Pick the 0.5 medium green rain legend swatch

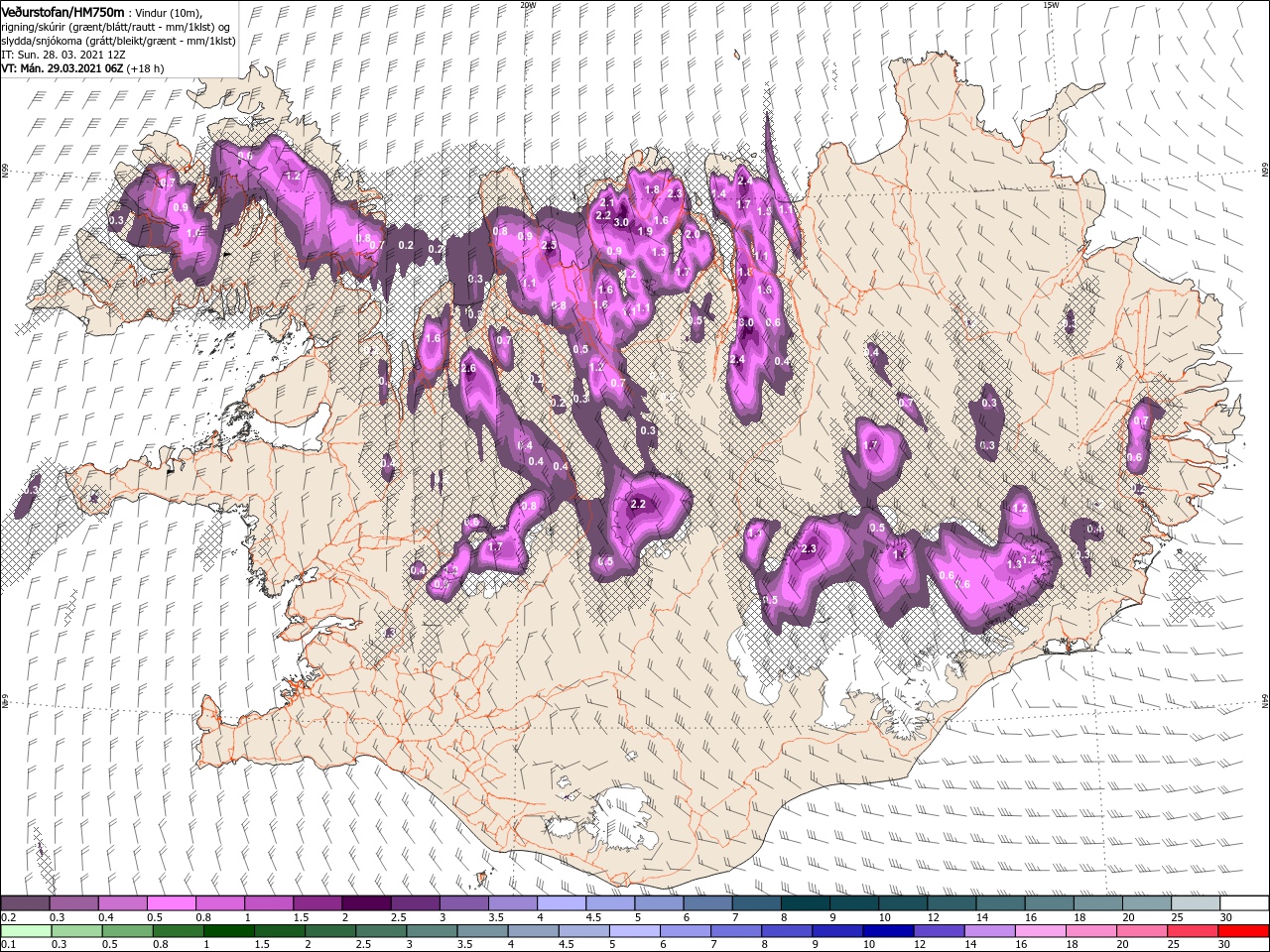(127, 931)
